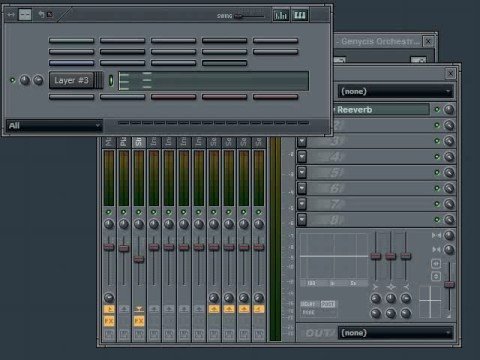Mute the first mixer track LED
The width and height of the screenshot is (480, 360).
[x=109, y=212]
